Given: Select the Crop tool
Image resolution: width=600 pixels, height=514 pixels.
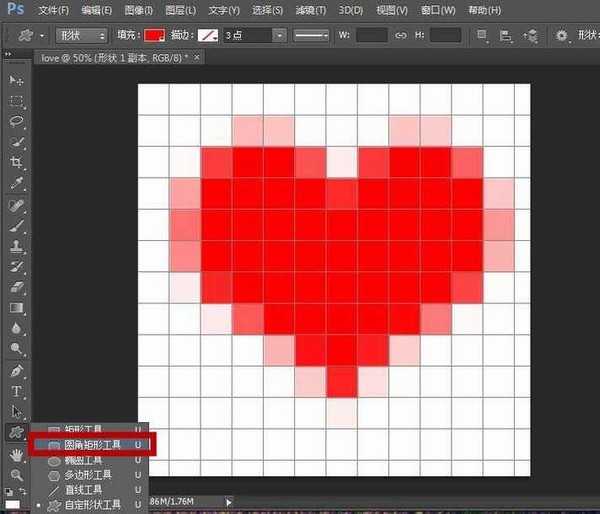Looking at the screenshot, I should 16,162.
